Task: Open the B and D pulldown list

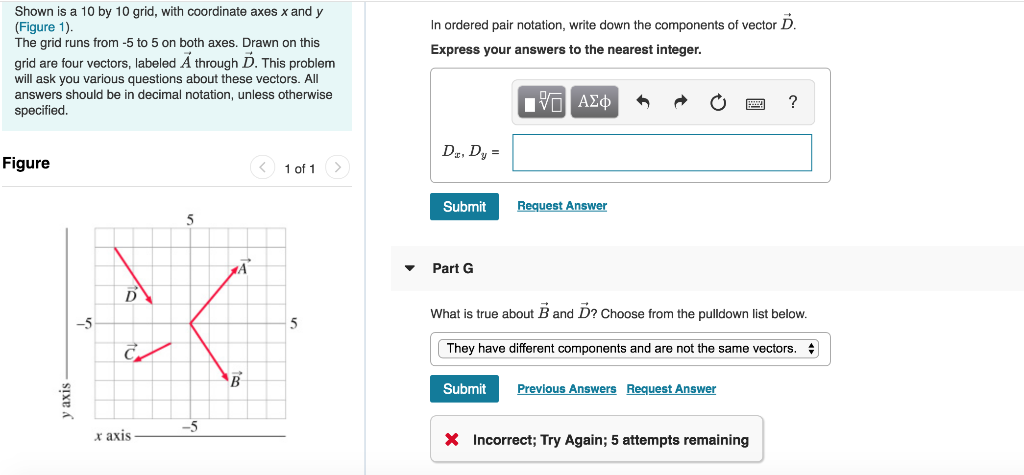Action: [x=628, y=349]
